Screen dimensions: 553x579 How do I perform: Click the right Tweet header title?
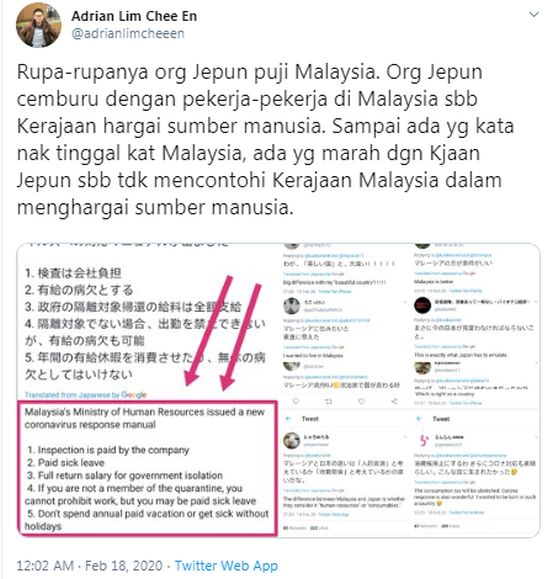441,419
